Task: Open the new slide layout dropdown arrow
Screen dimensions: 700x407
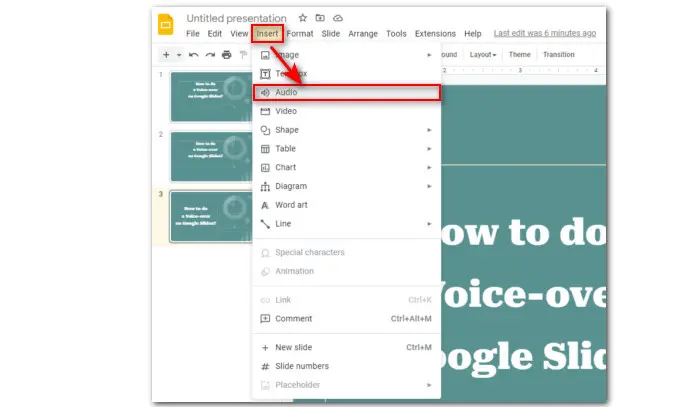Action: [179, 55]
